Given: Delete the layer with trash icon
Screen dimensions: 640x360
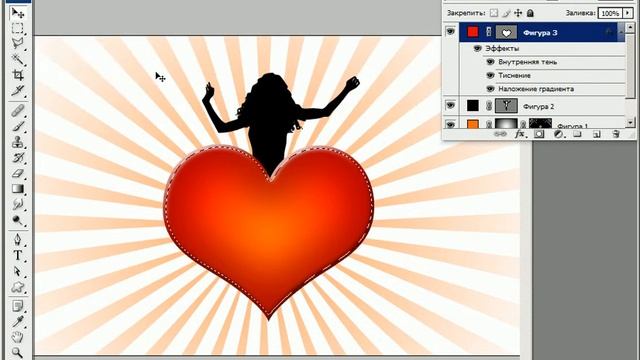Looking at the screenshot, I should pyautogui.click(x=616, y=134).
